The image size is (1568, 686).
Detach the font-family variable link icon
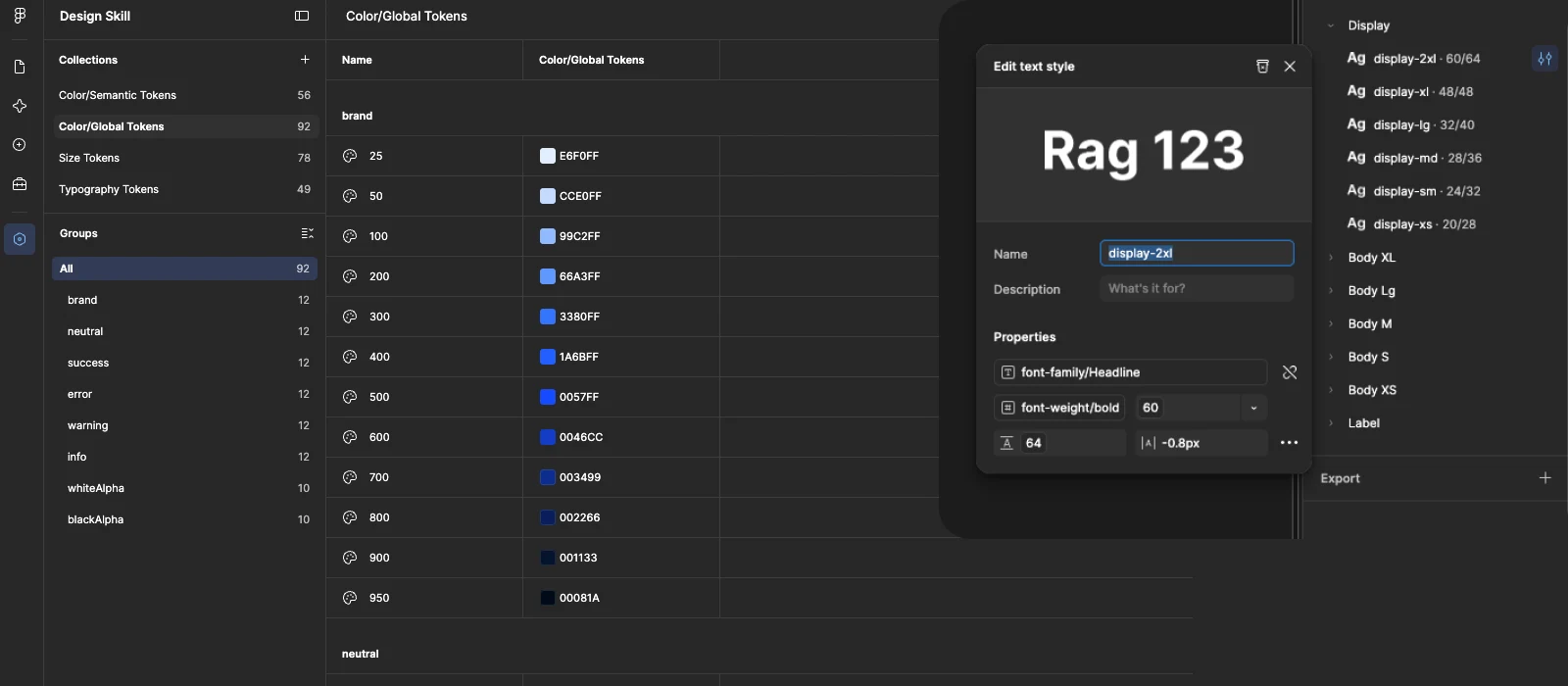click(x=1290, y=372)
